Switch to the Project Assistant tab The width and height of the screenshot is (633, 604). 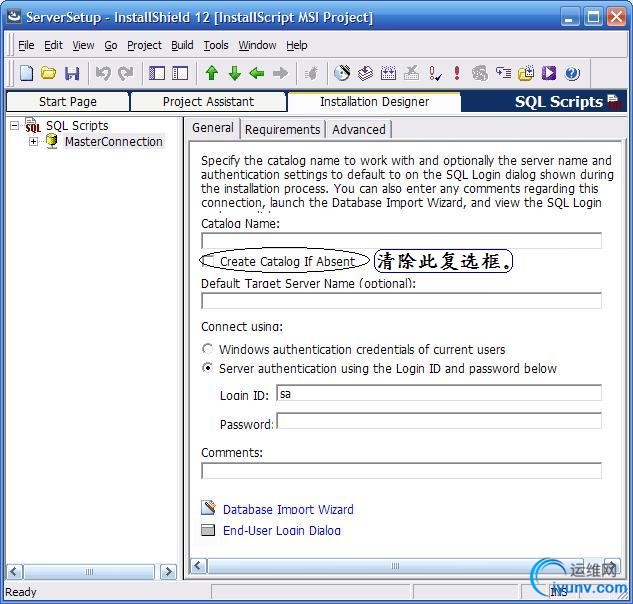click(208, 102)
